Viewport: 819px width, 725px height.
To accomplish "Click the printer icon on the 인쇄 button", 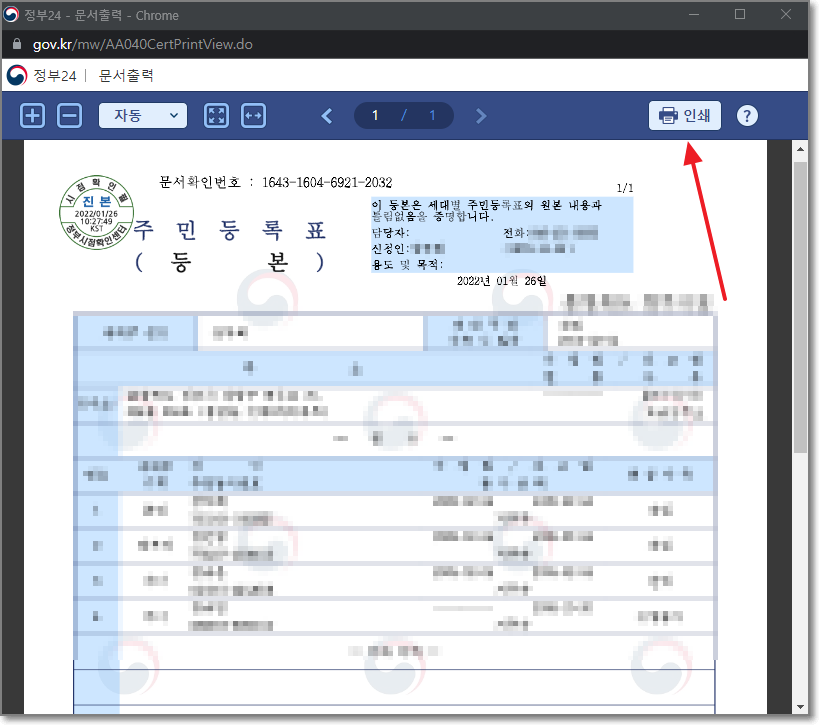I will (x=666, y=115).
